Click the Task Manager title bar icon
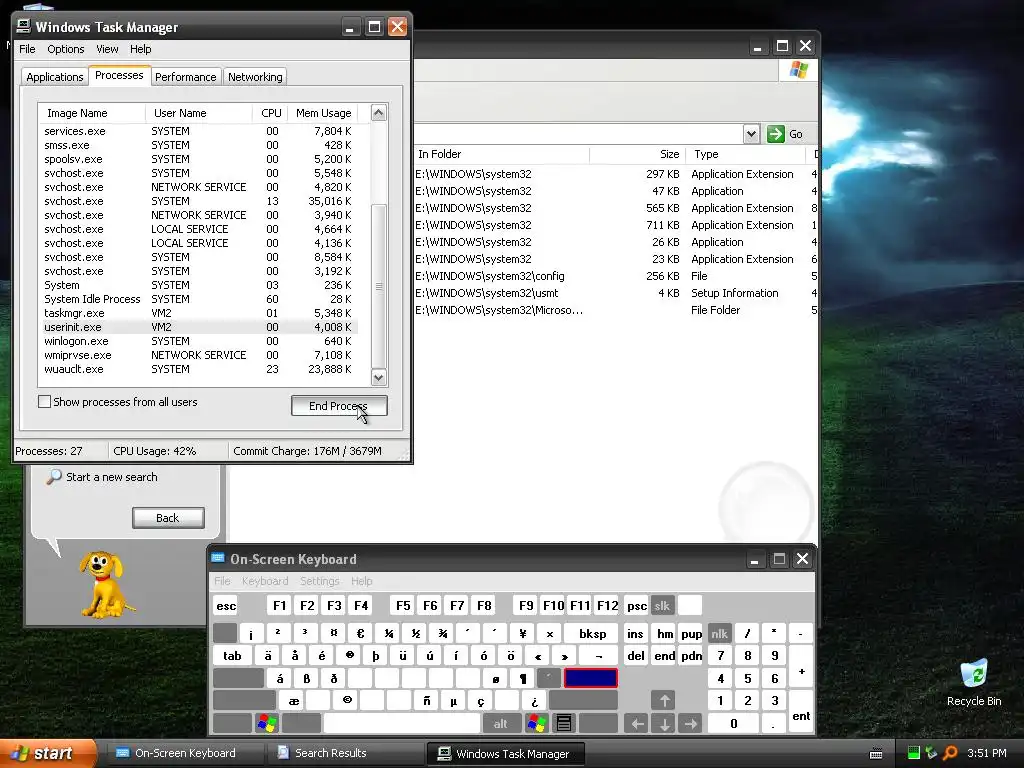The width and height of the screenshot is (1024, 768). coord(24,26)
